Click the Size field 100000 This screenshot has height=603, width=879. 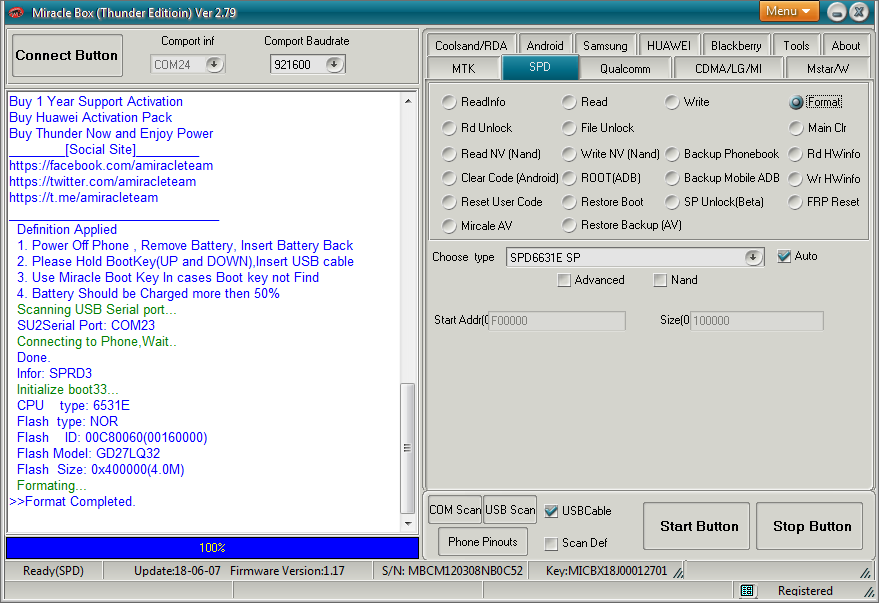coord(756,321)
